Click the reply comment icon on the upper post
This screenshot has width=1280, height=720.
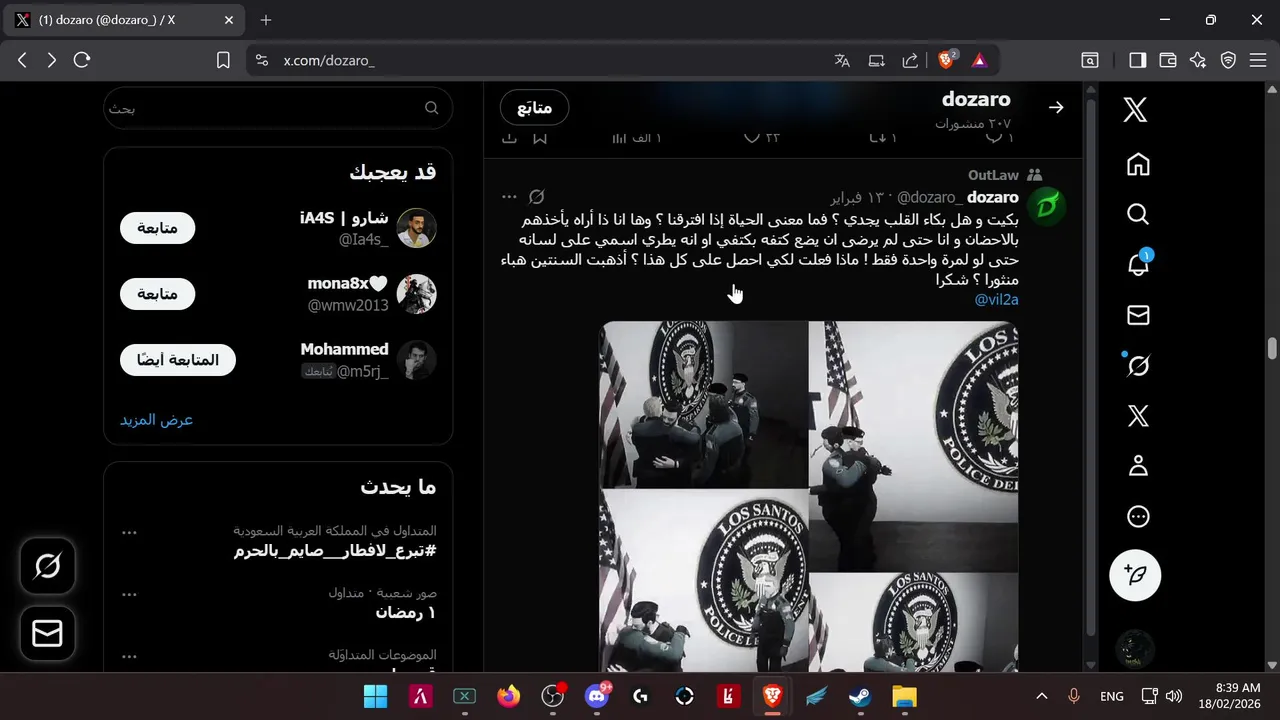[995, 137]
